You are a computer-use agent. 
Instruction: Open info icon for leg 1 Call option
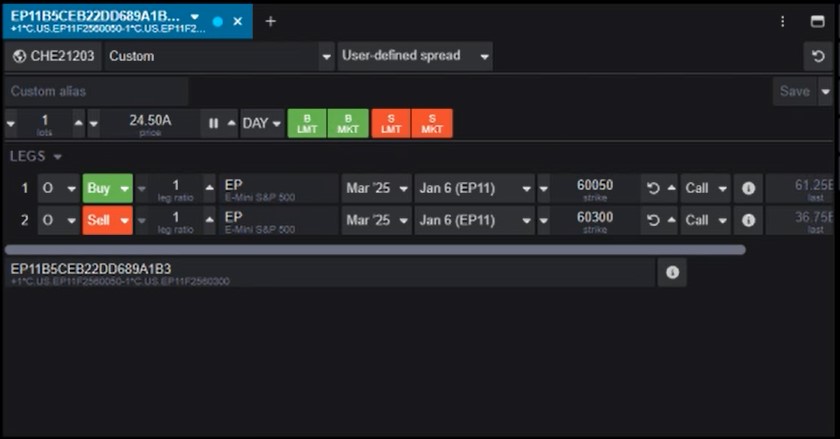747,189
